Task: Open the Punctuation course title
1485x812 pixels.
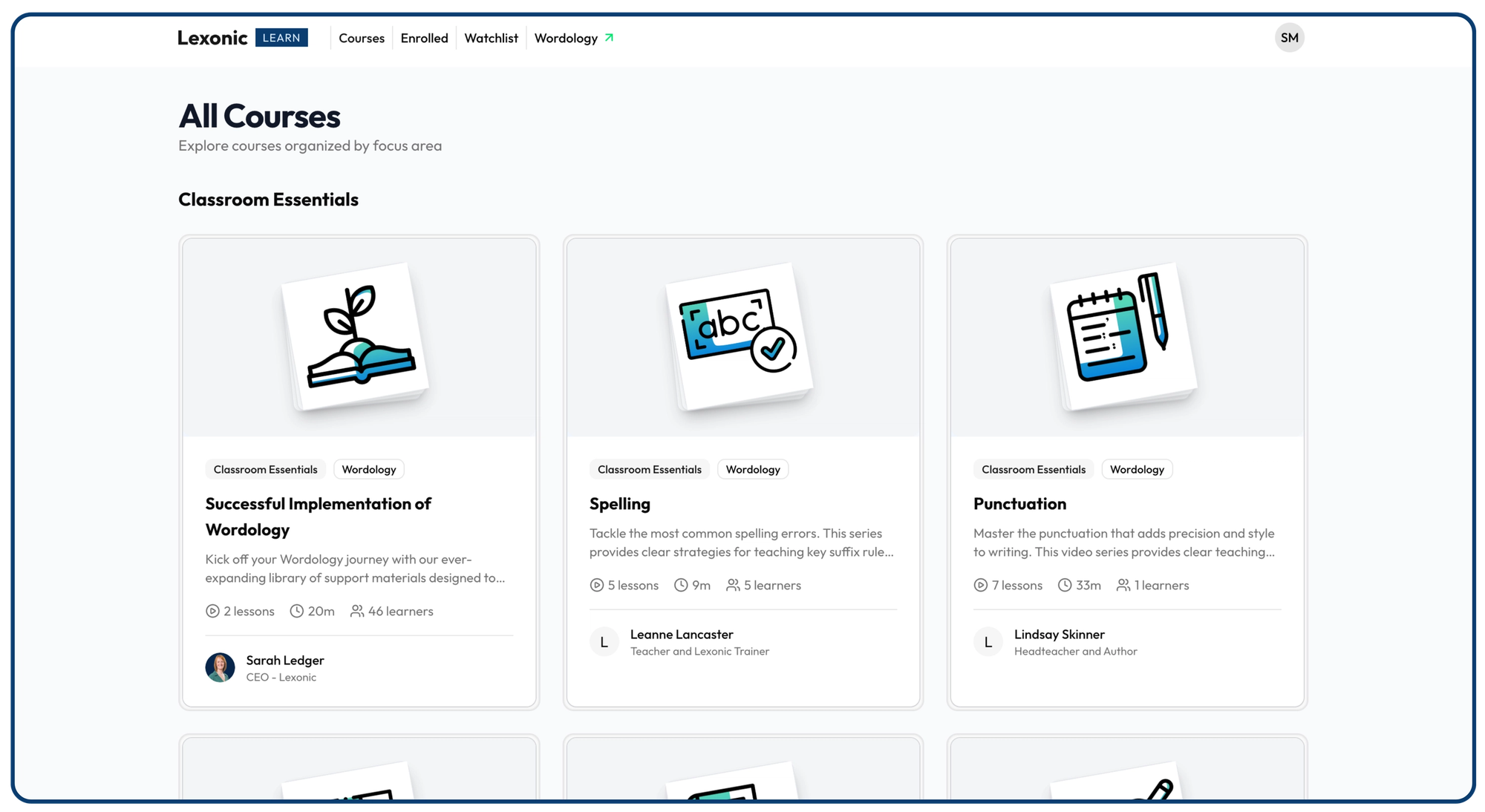Action: [1019, 504]
